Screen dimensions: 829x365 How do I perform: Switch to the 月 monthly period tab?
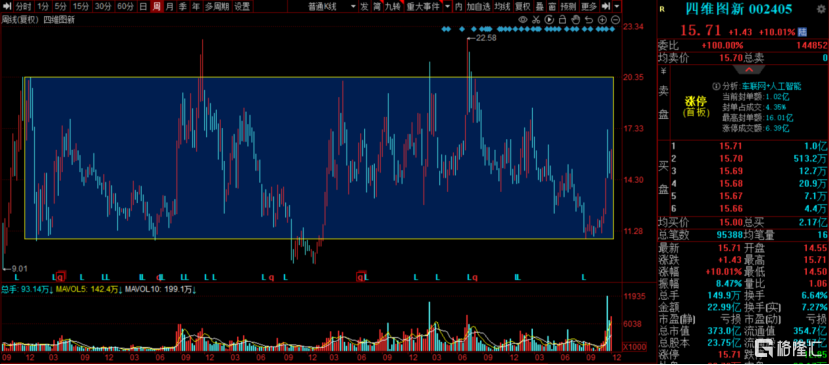[x=169, y=6]
